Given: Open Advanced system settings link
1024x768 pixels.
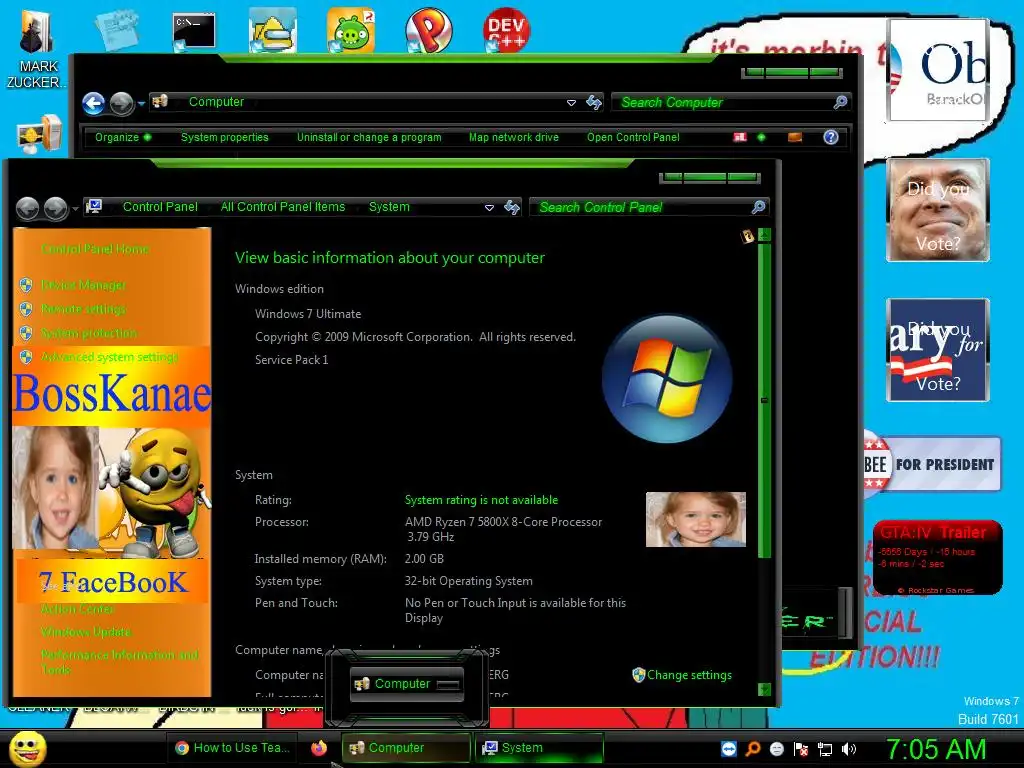Looking at the screenshot, I should (x=109, y=357).
